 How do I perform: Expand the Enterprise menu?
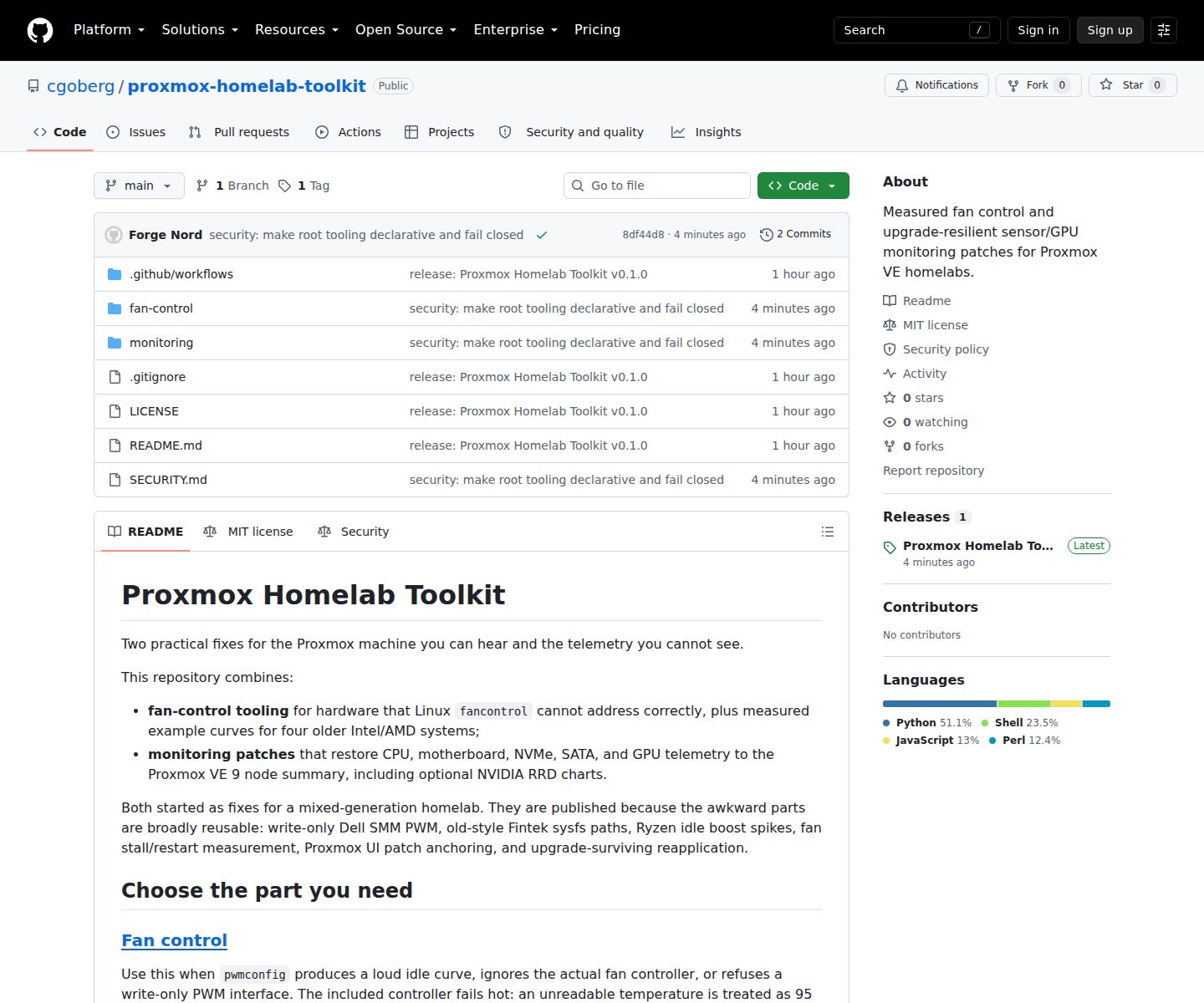(x=515, y=30)
